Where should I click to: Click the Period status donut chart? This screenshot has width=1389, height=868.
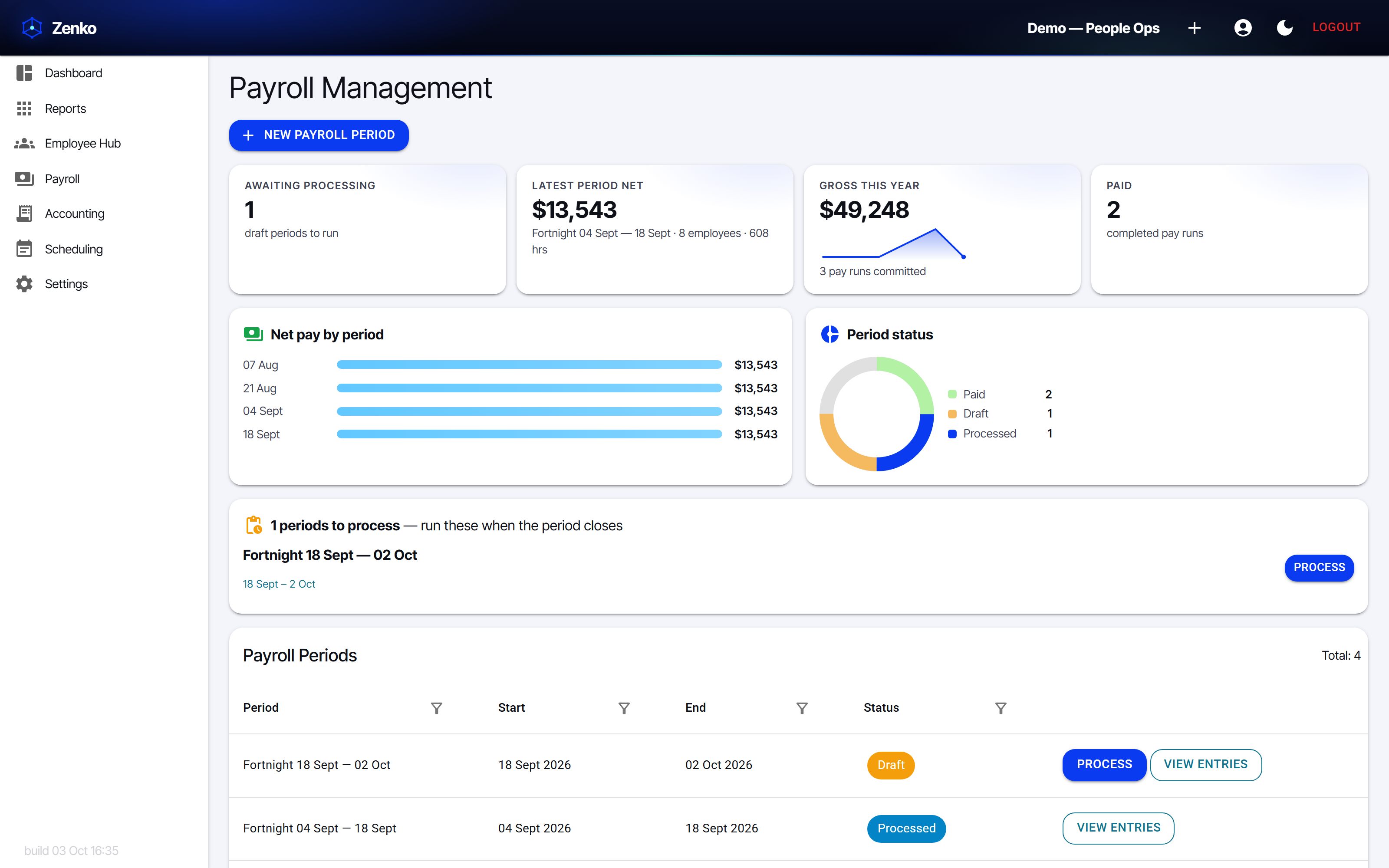[876, 414]
